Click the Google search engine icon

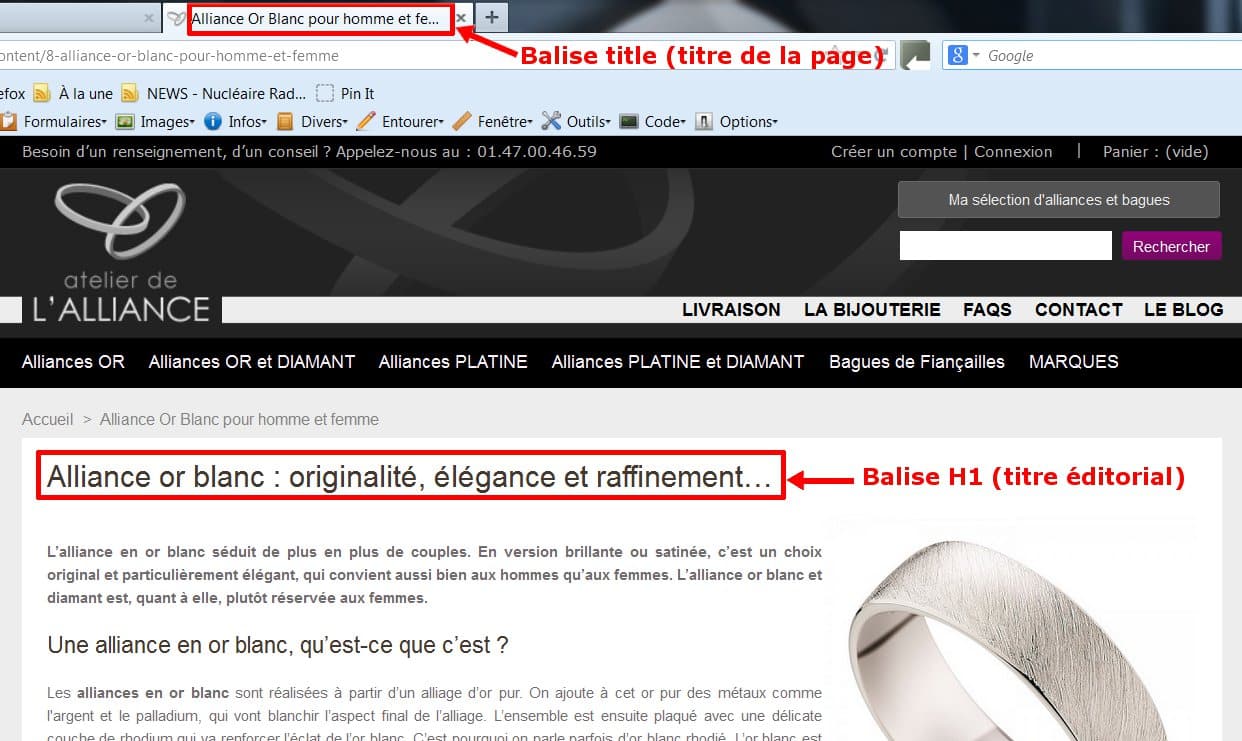pos(957,56)
